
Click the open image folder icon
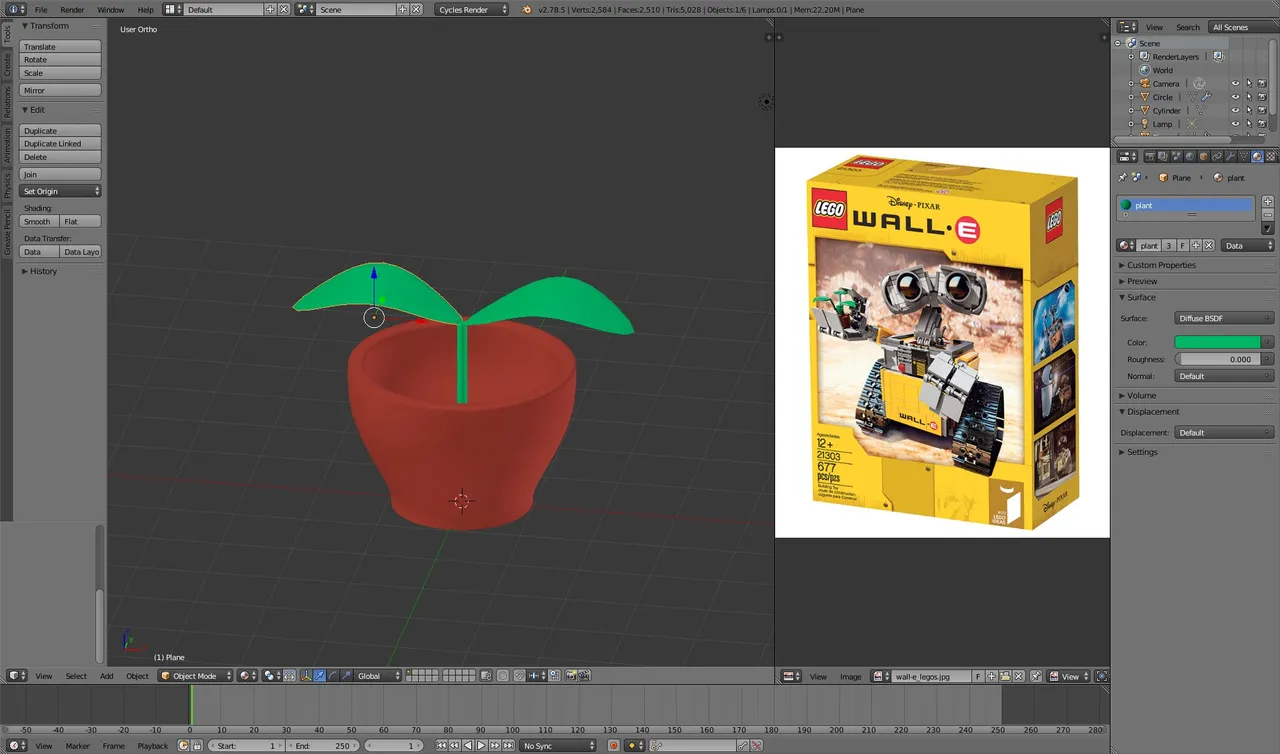tap(1005, 676)
